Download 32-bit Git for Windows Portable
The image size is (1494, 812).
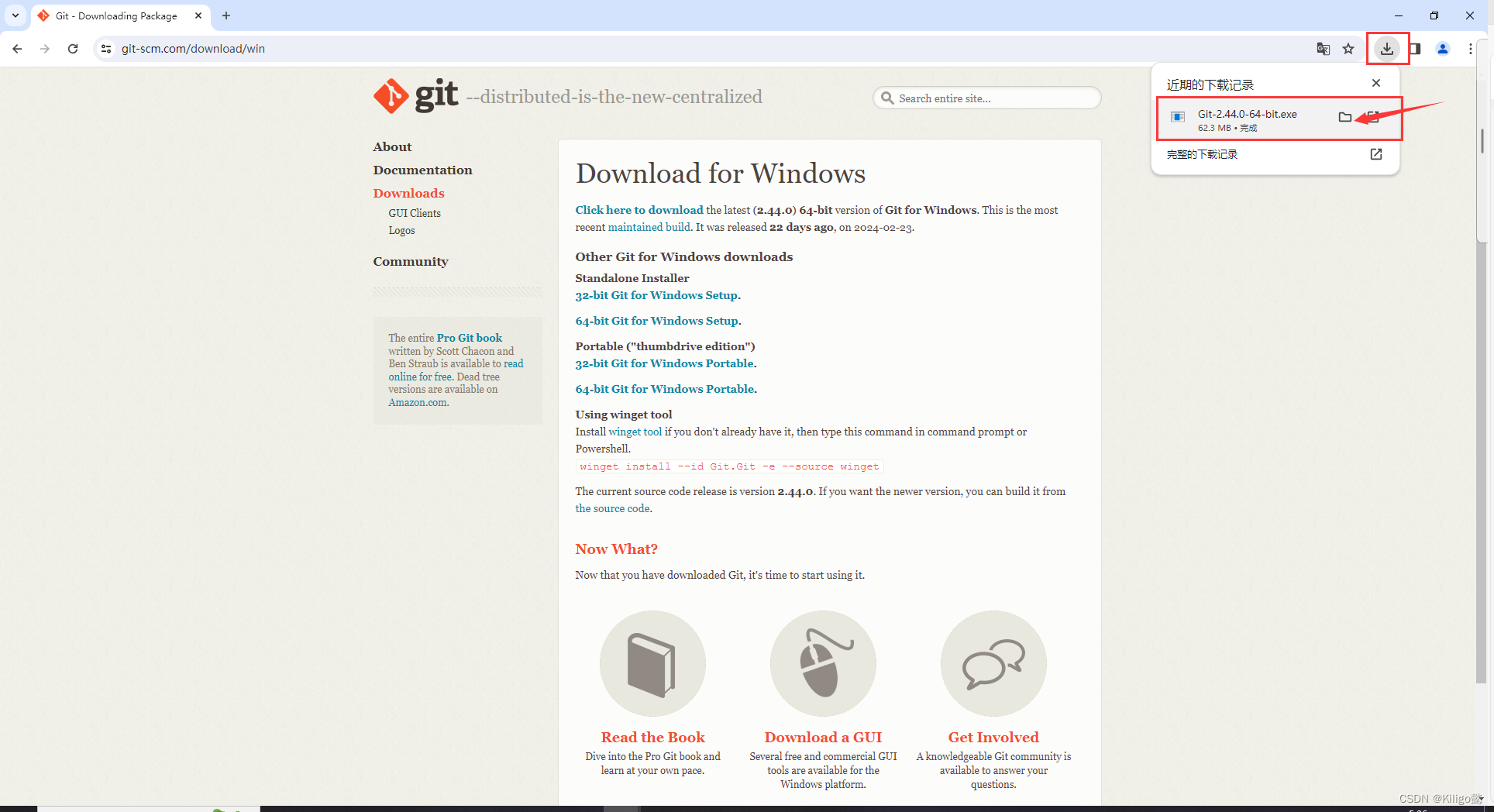(664, 363)
